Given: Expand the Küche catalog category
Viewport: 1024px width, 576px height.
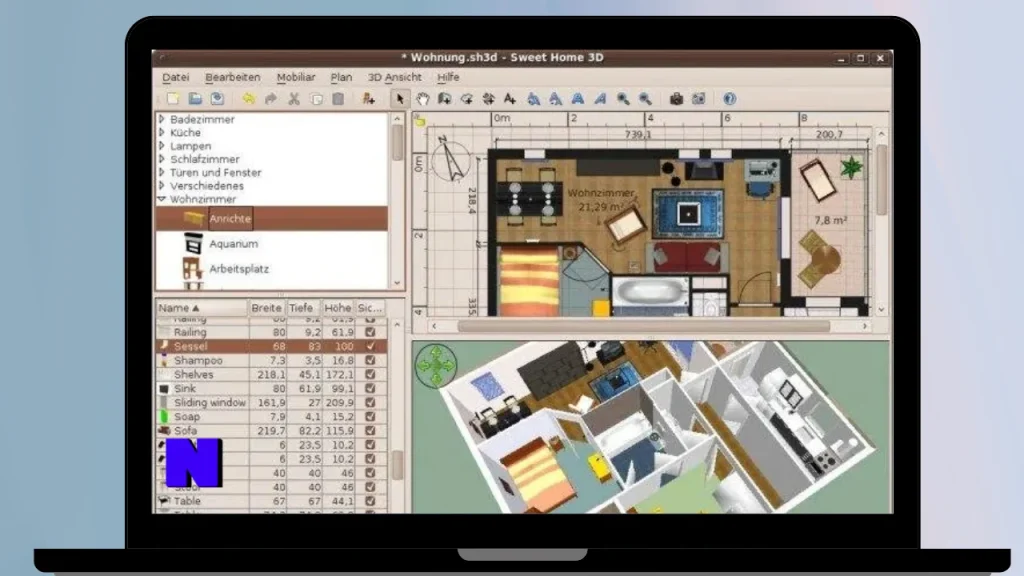Looking at the screenshot, I should [x=162, y=133].
